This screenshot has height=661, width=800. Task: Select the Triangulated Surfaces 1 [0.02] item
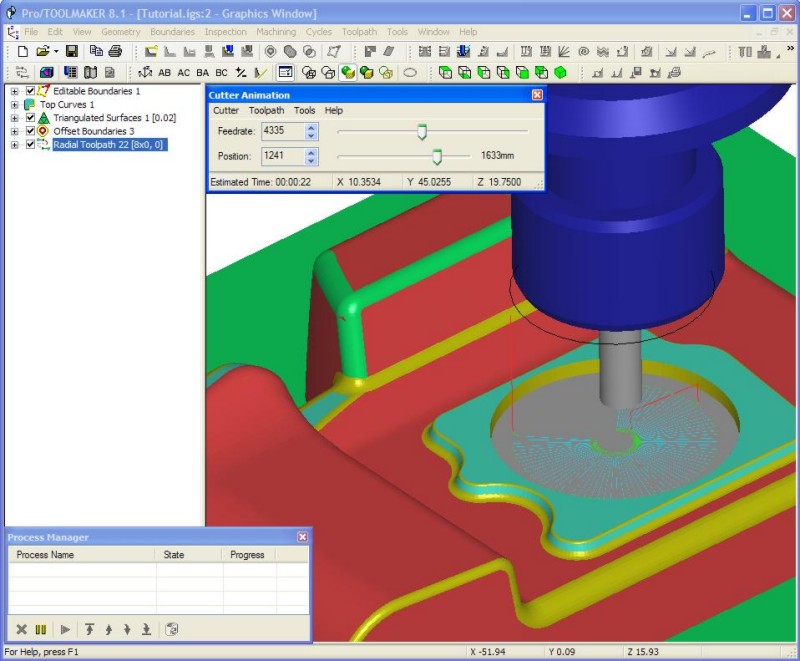click(114, 118)
